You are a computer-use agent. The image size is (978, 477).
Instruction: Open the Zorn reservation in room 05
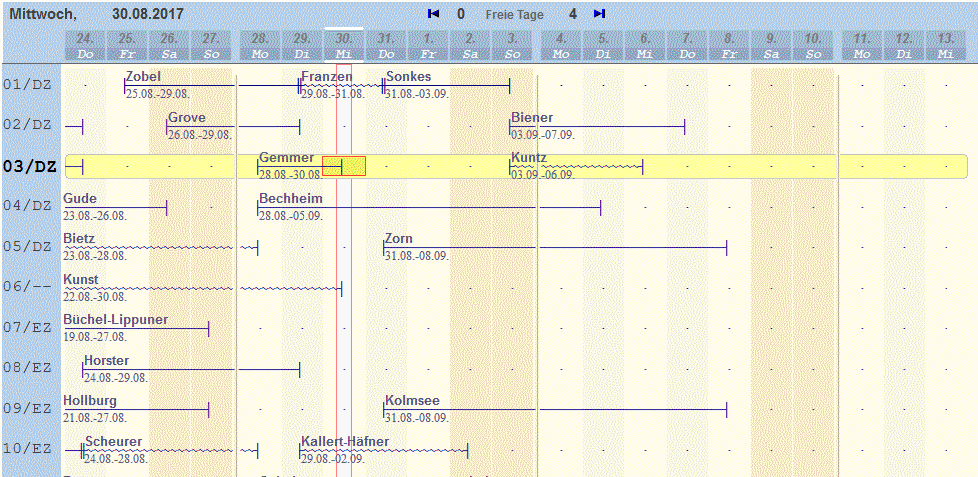[x=399, y=239]
